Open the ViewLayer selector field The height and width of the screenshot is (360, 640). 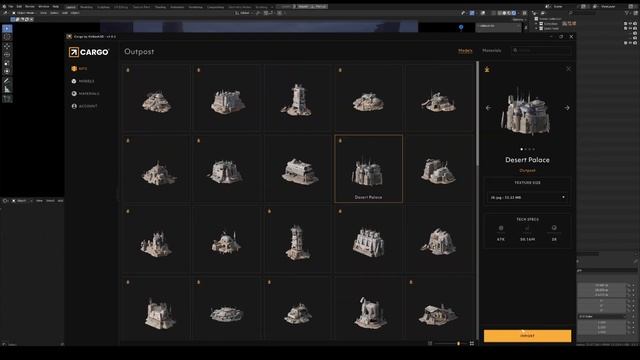pos(614,7)
